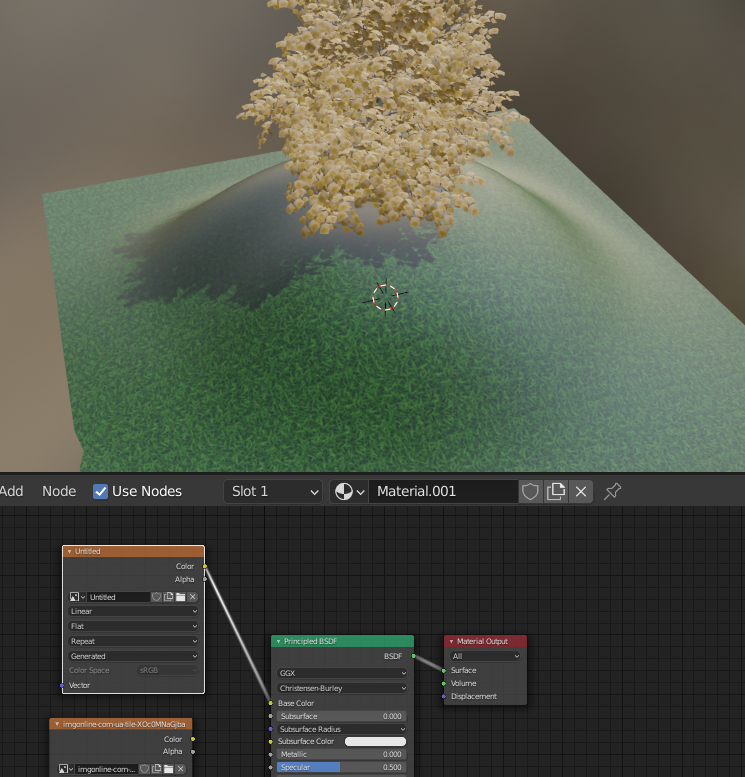Change the Linear interpolation dropdown
The width and height of the screenshot is (745, 777).
tap(133, 611)
